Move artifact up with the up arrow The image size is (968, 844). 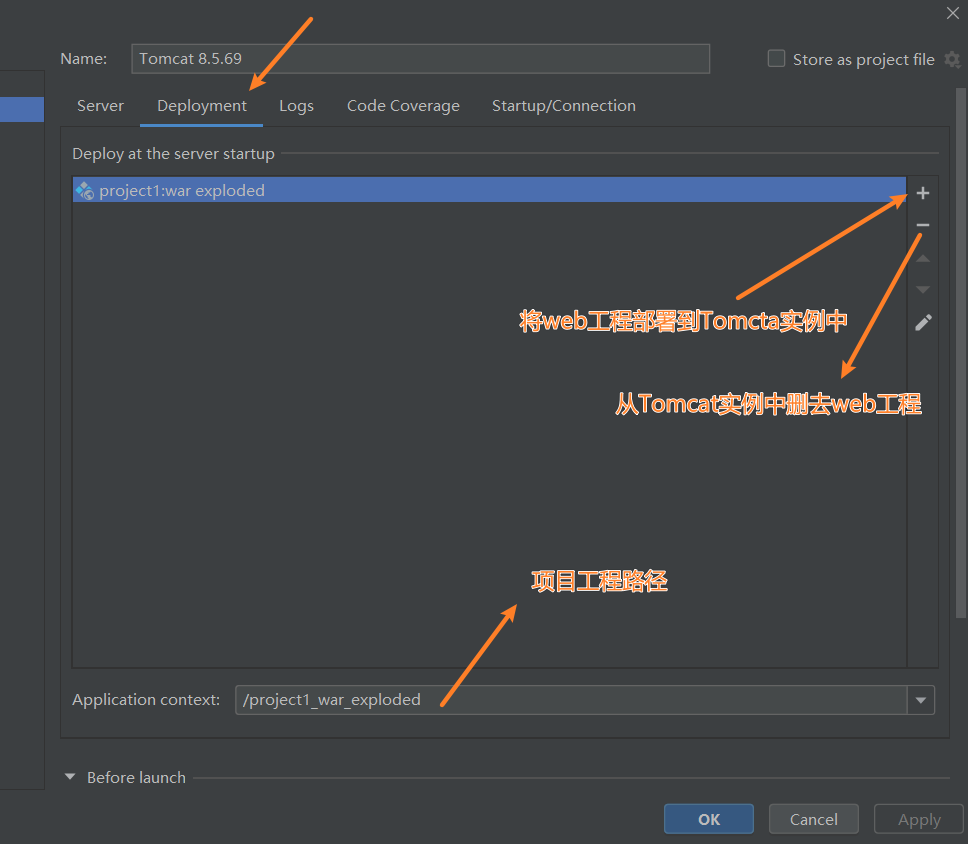tap(922, 259)
